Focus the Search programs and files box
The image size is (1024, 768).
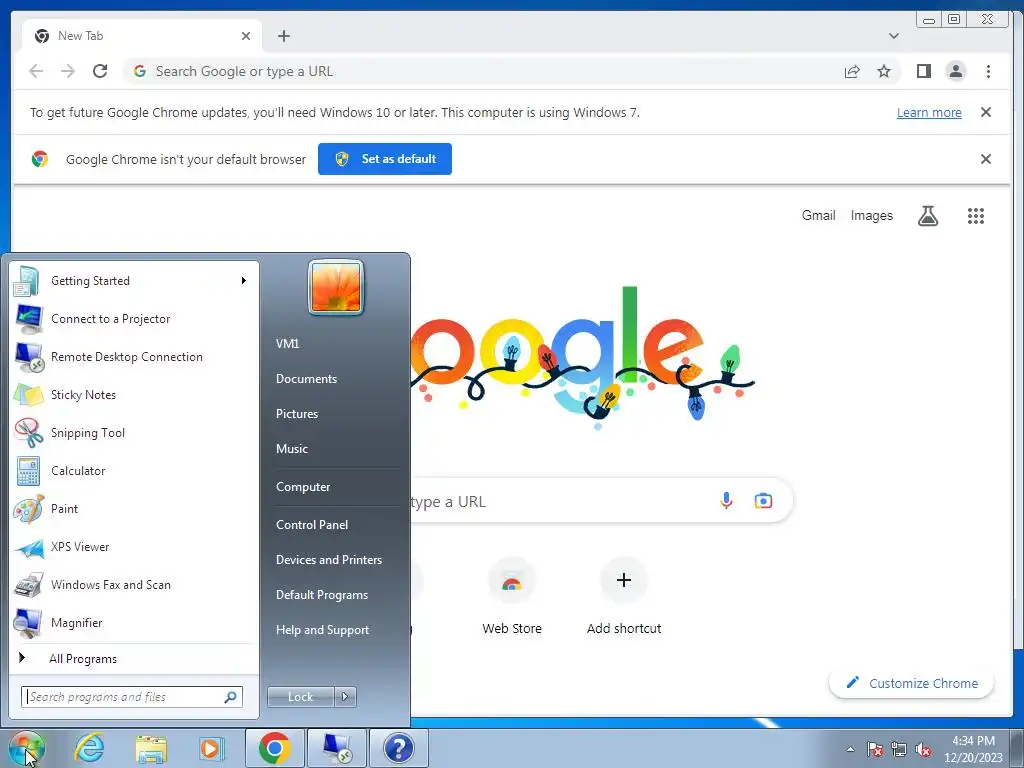point(132,697)
